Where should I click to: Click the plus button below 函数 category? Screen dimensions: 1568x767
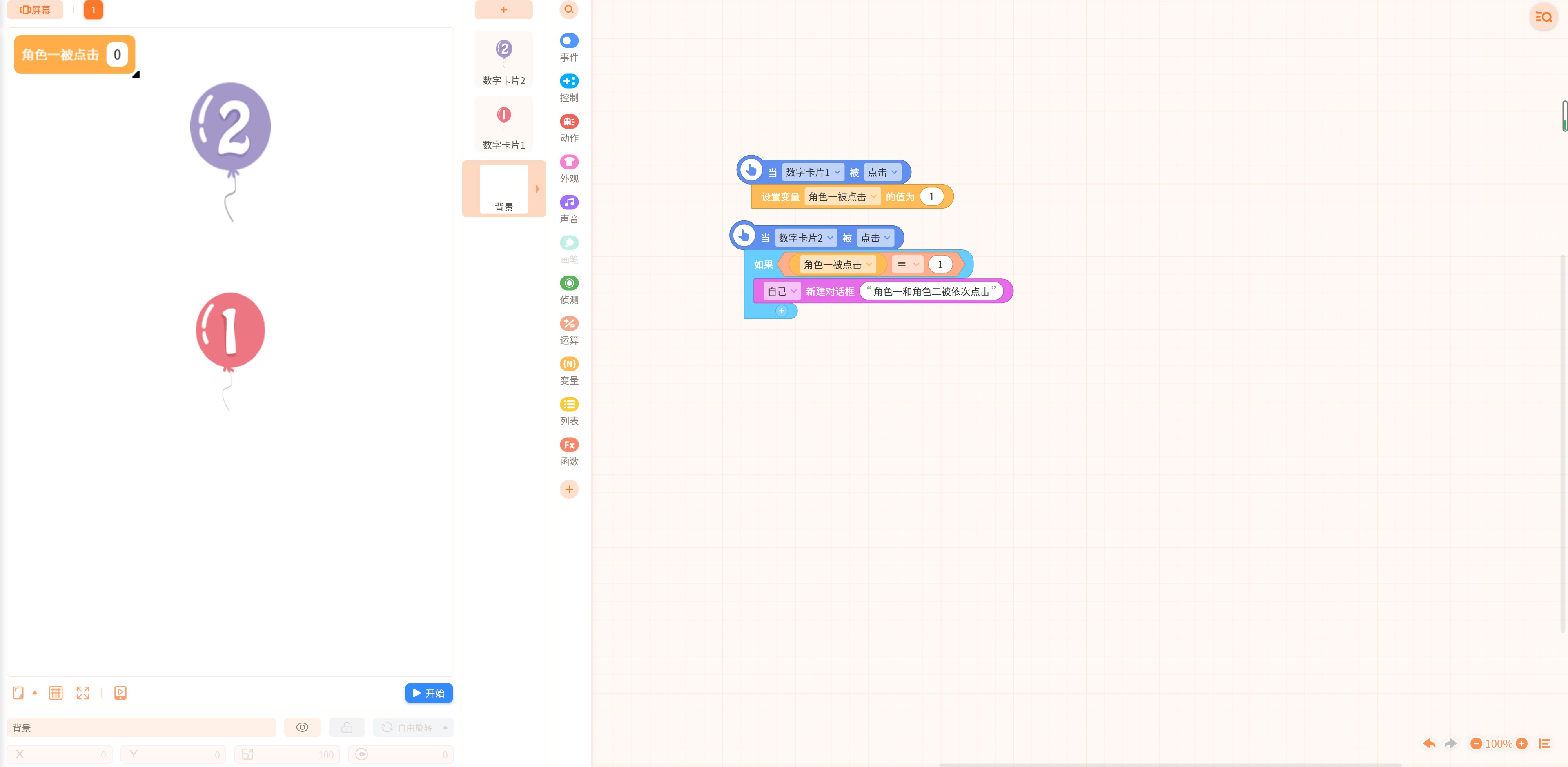click(x=568, y=489)
